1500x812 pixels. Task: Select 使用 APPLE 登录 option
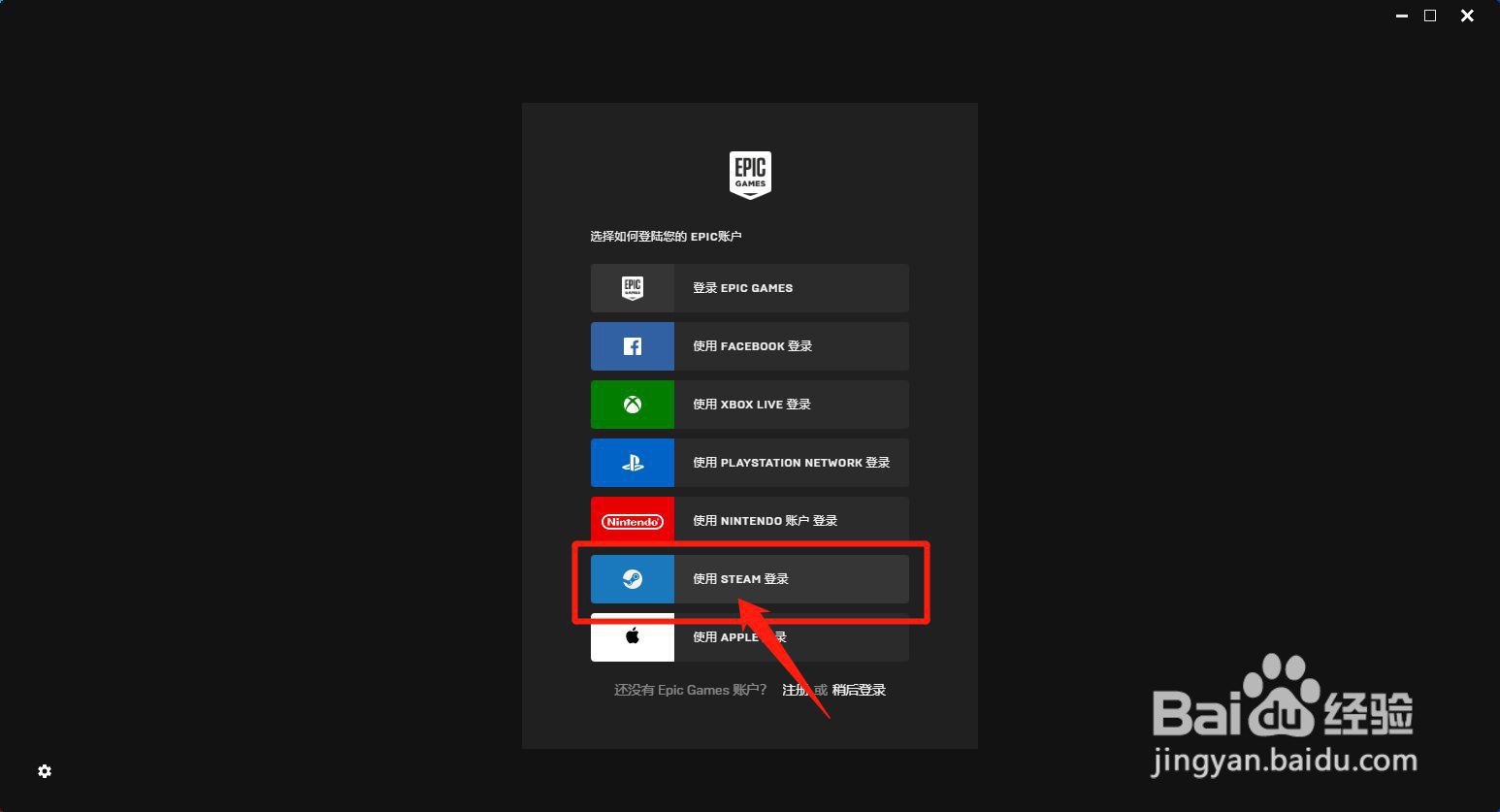click(x=750, y=637)
